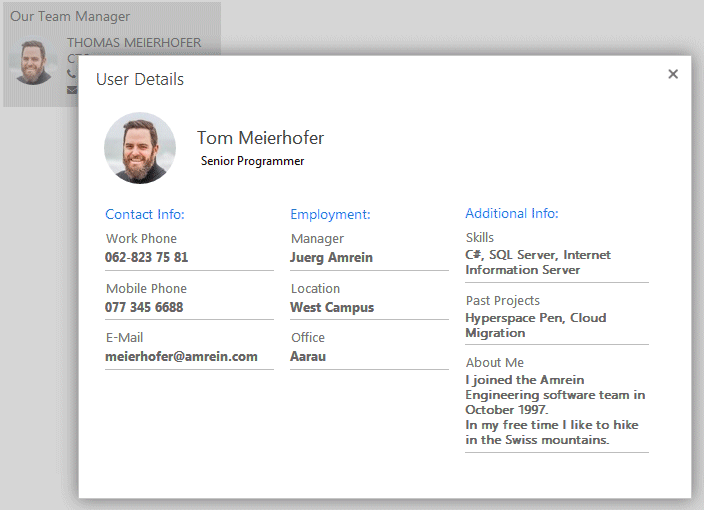Screen dimensions: 704x510
Task: Click the Employment section header
Action: click(330, 214)
